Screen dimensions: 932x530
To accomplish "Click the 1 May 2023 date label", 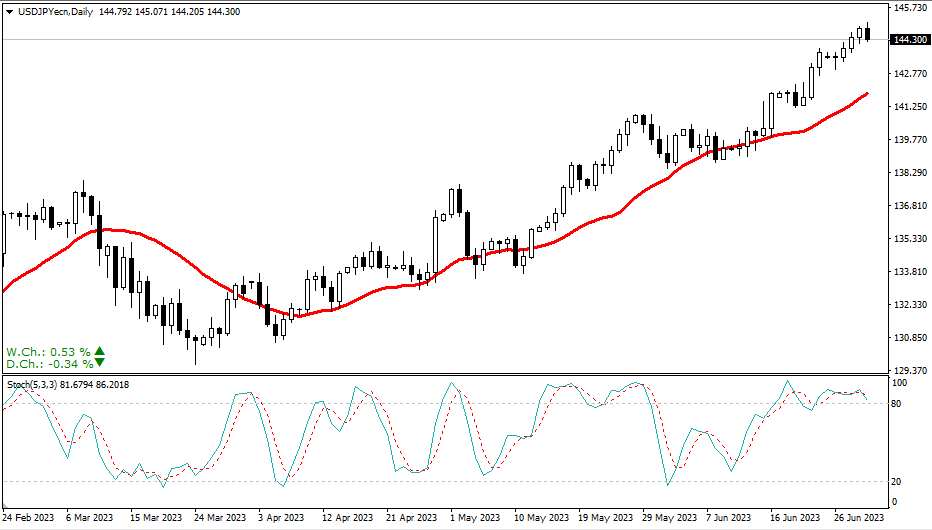I will click(474, 518).
